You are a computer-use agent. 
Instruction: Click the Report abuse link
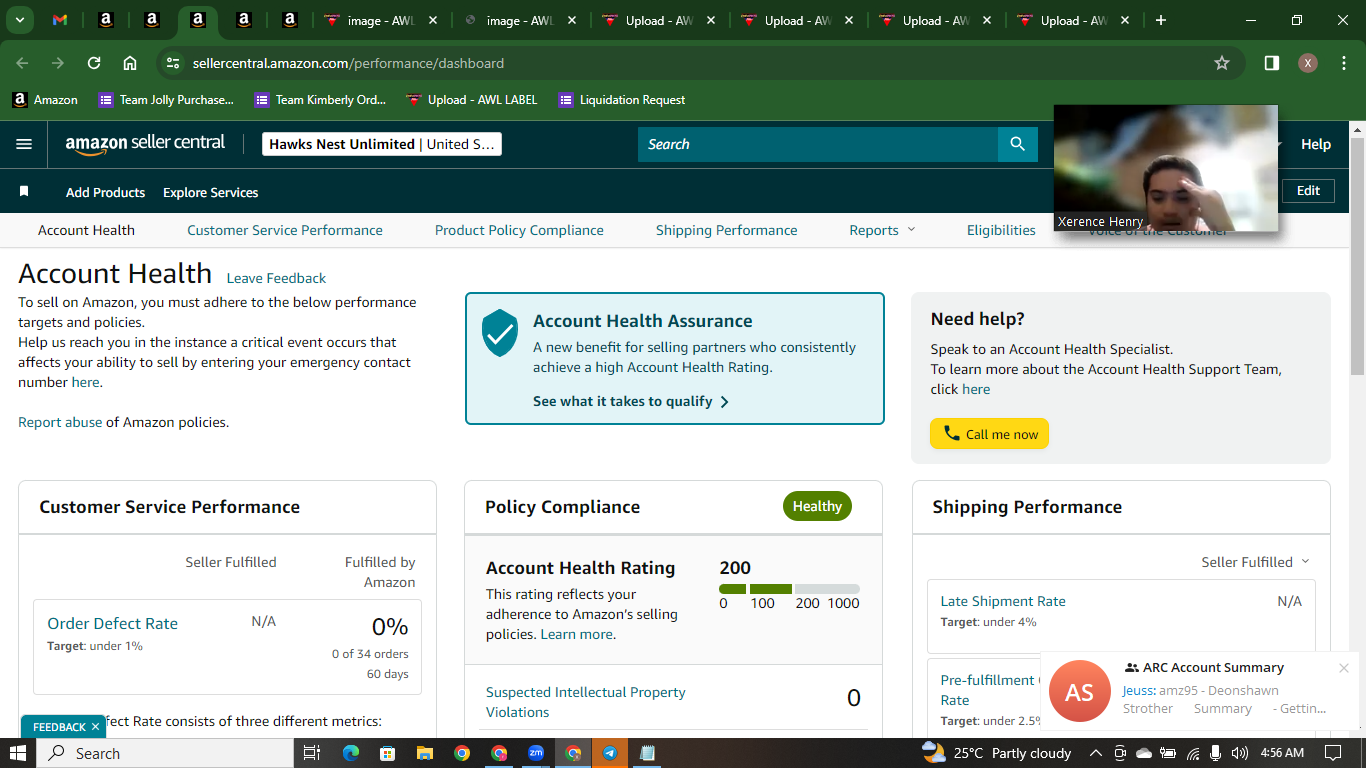[60, 422]
